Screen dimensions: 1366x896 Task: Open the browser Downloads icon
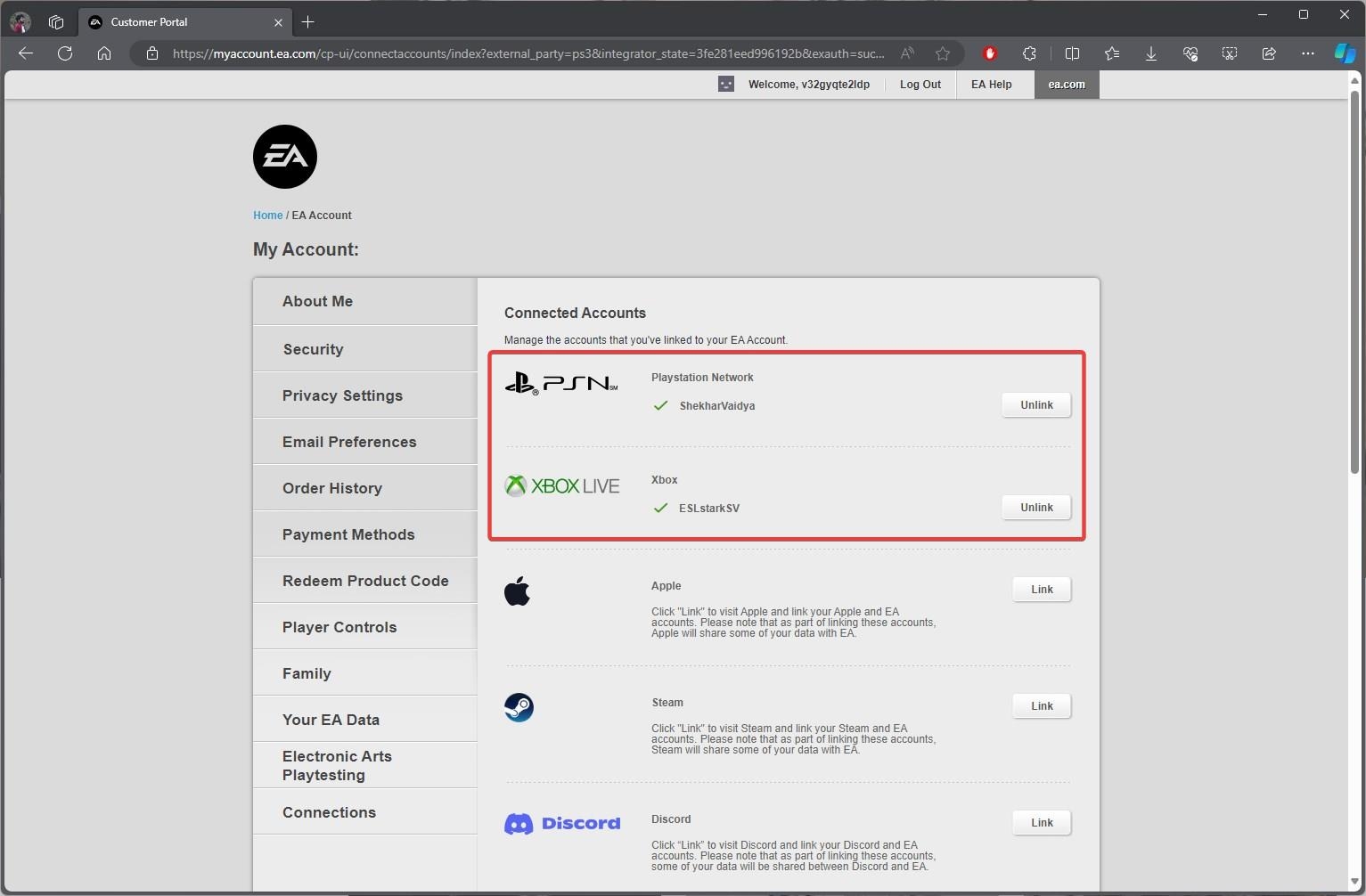[1150, 53]
